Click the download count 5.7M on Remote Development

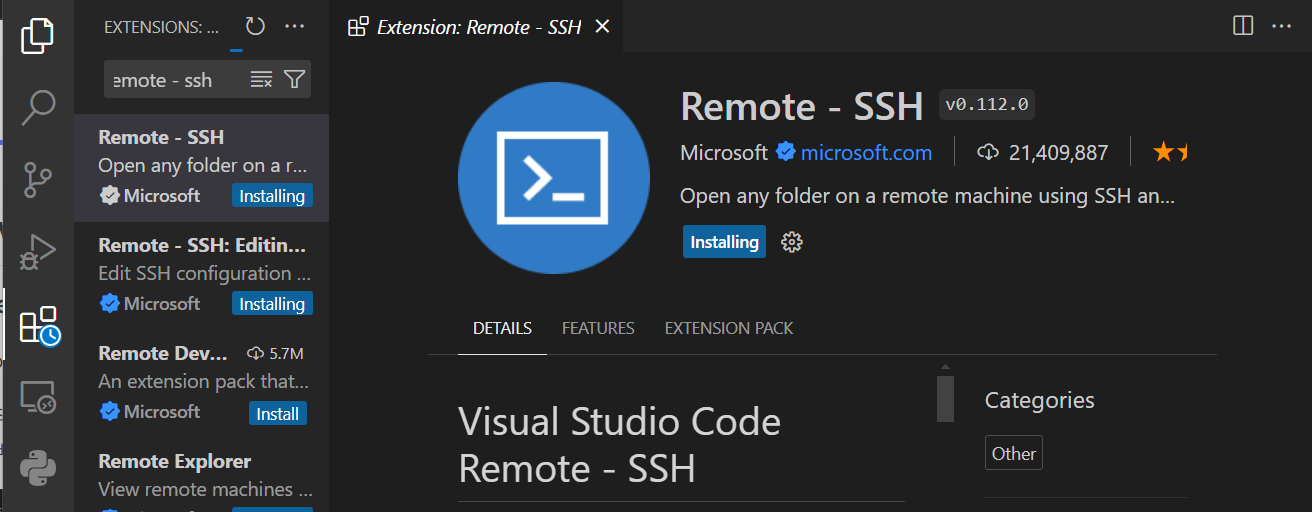tap(276, 353)
